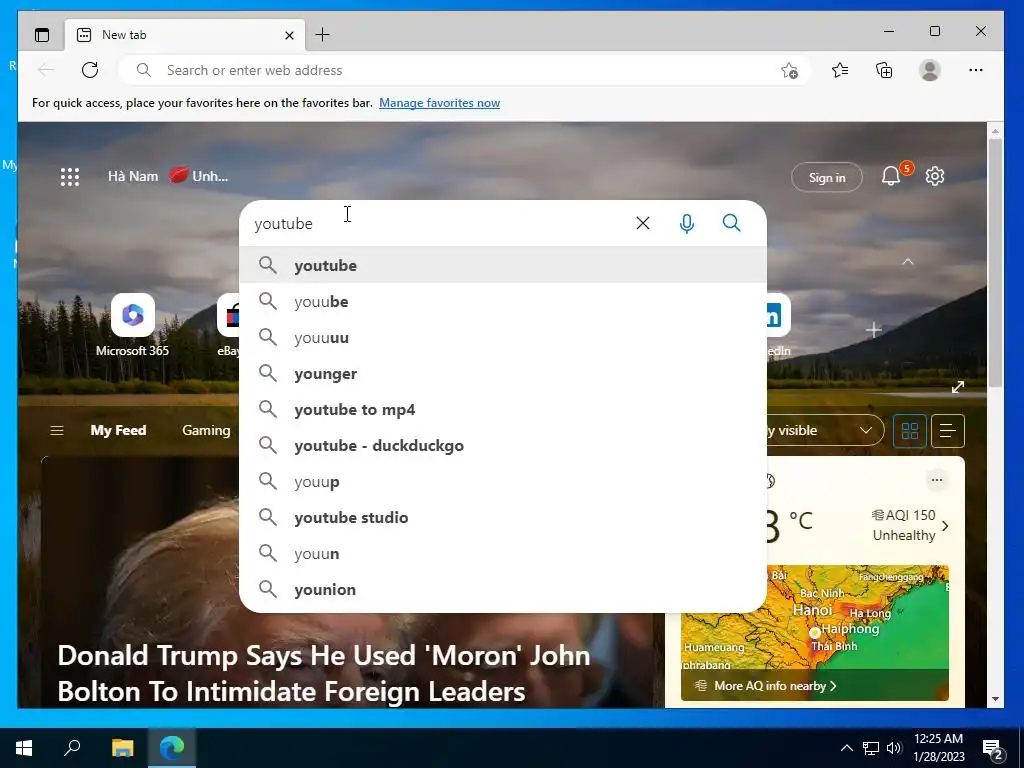Image resolution: width=1024 pixels, height=768 pixels.
Task: Select the 'youtube studio' suggestion
Action: (503, 517)
